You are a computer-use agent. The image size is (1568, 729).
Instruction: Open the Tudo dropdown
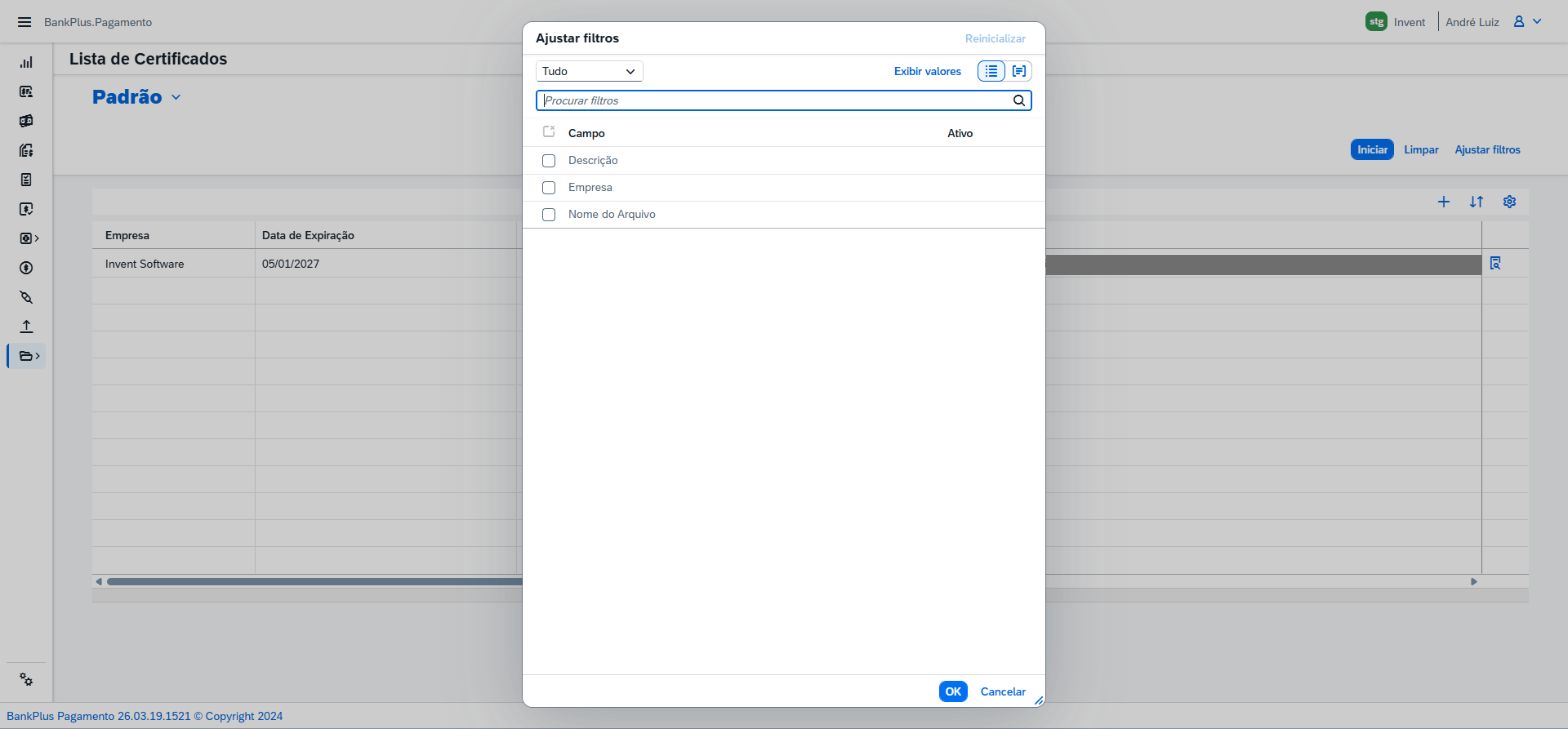(x=589, y=71)
